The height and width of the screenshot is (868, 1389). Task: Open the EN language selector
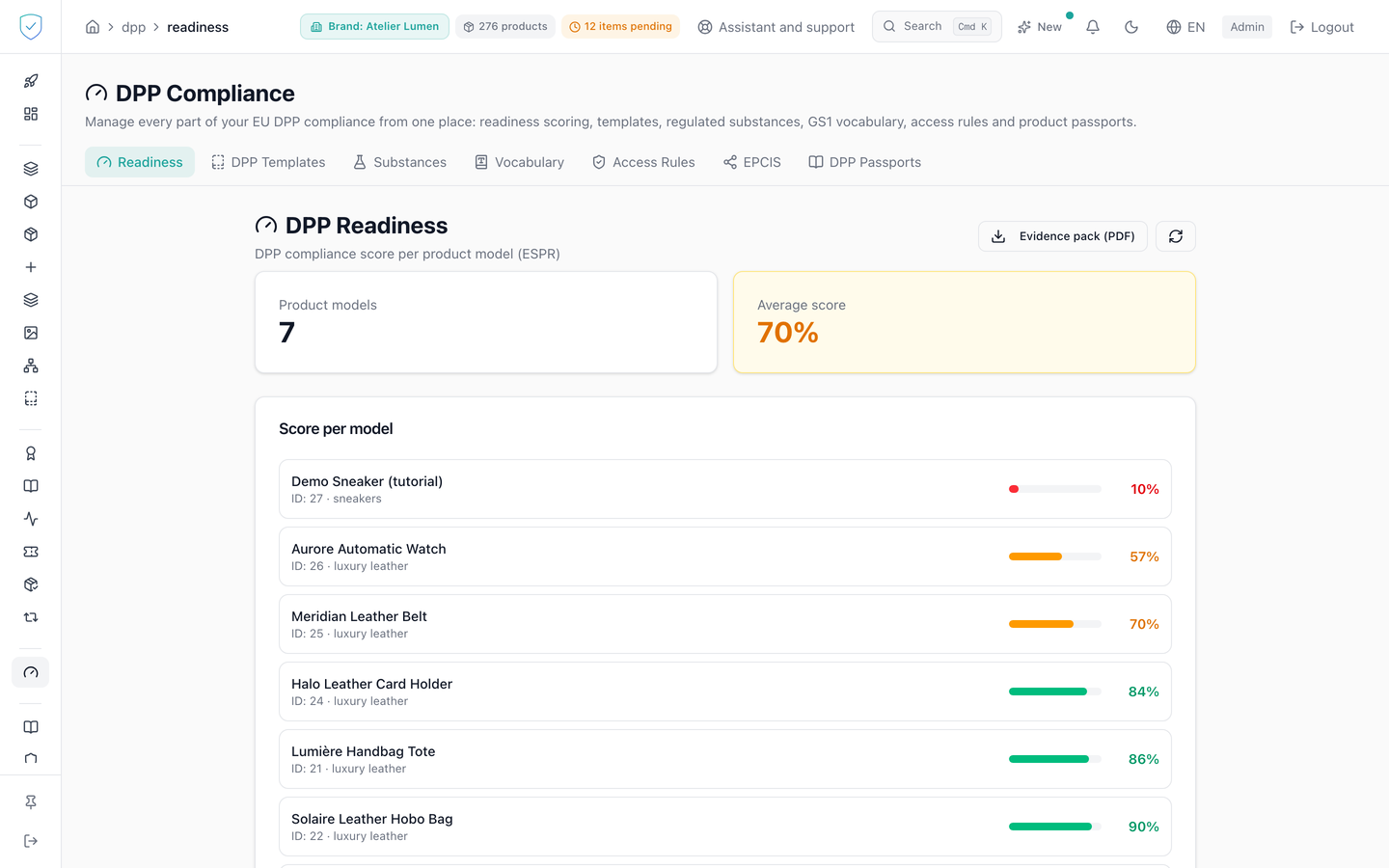[x=1185, y=27]
